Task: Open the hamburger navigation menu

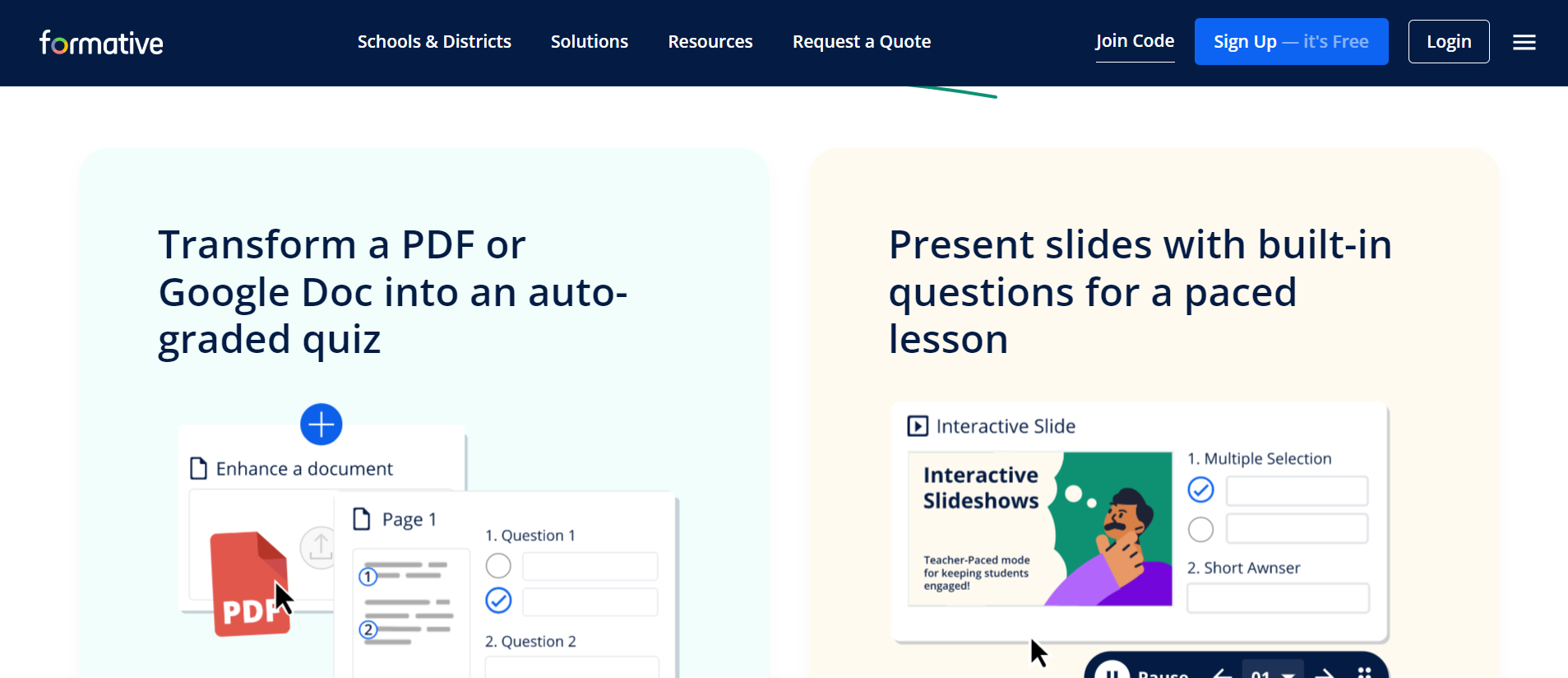Action: [1525, 41]
